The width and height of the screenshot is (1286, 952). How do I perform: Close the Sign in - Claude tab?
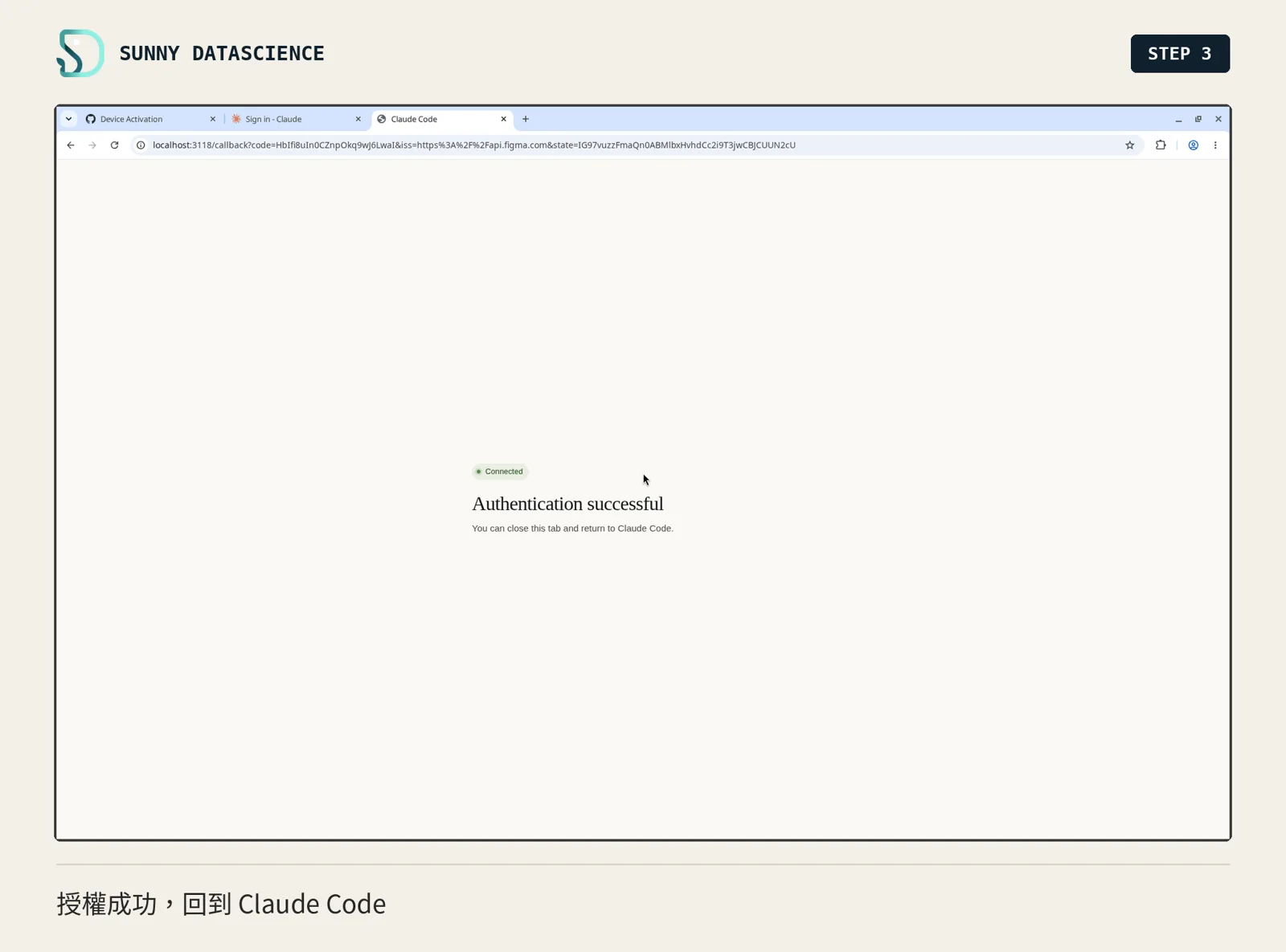[358, 119]
